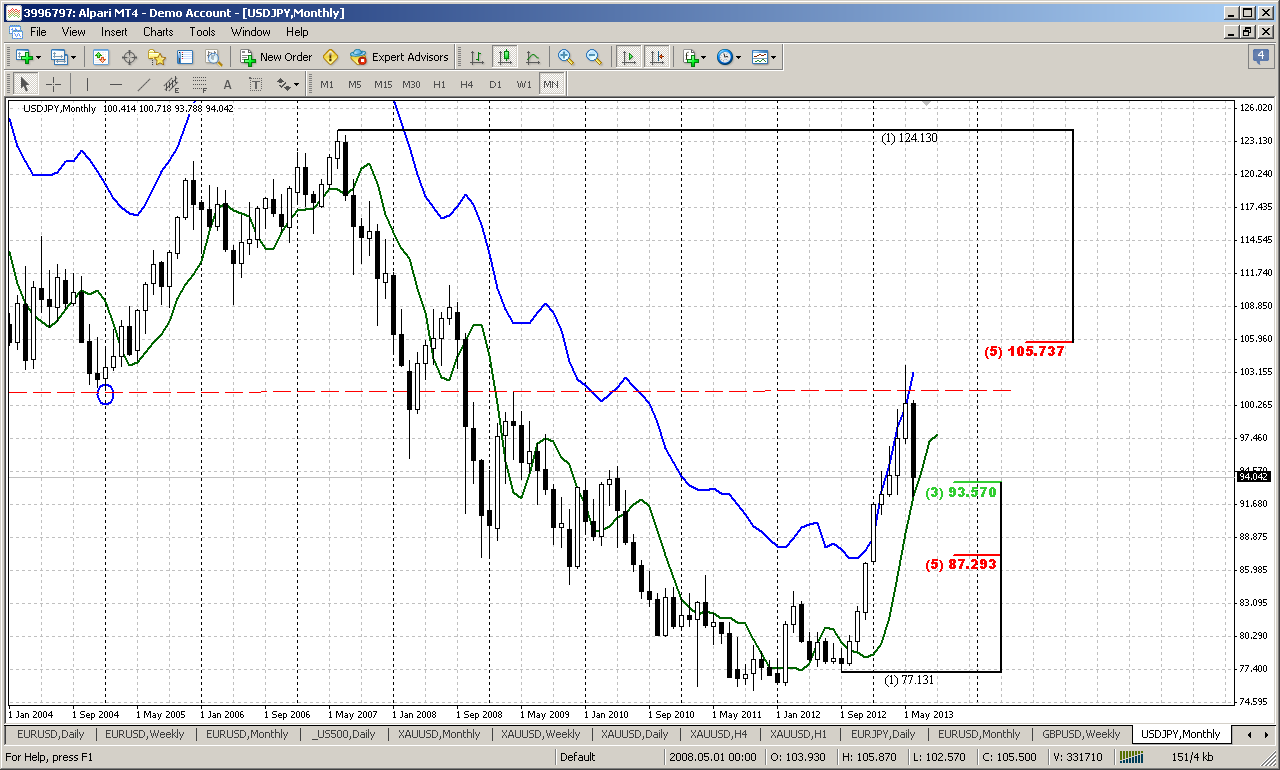Select the XAUUSD,Weekly chart tab
This screenshot has height=770, width=1280.
point(541,734)
